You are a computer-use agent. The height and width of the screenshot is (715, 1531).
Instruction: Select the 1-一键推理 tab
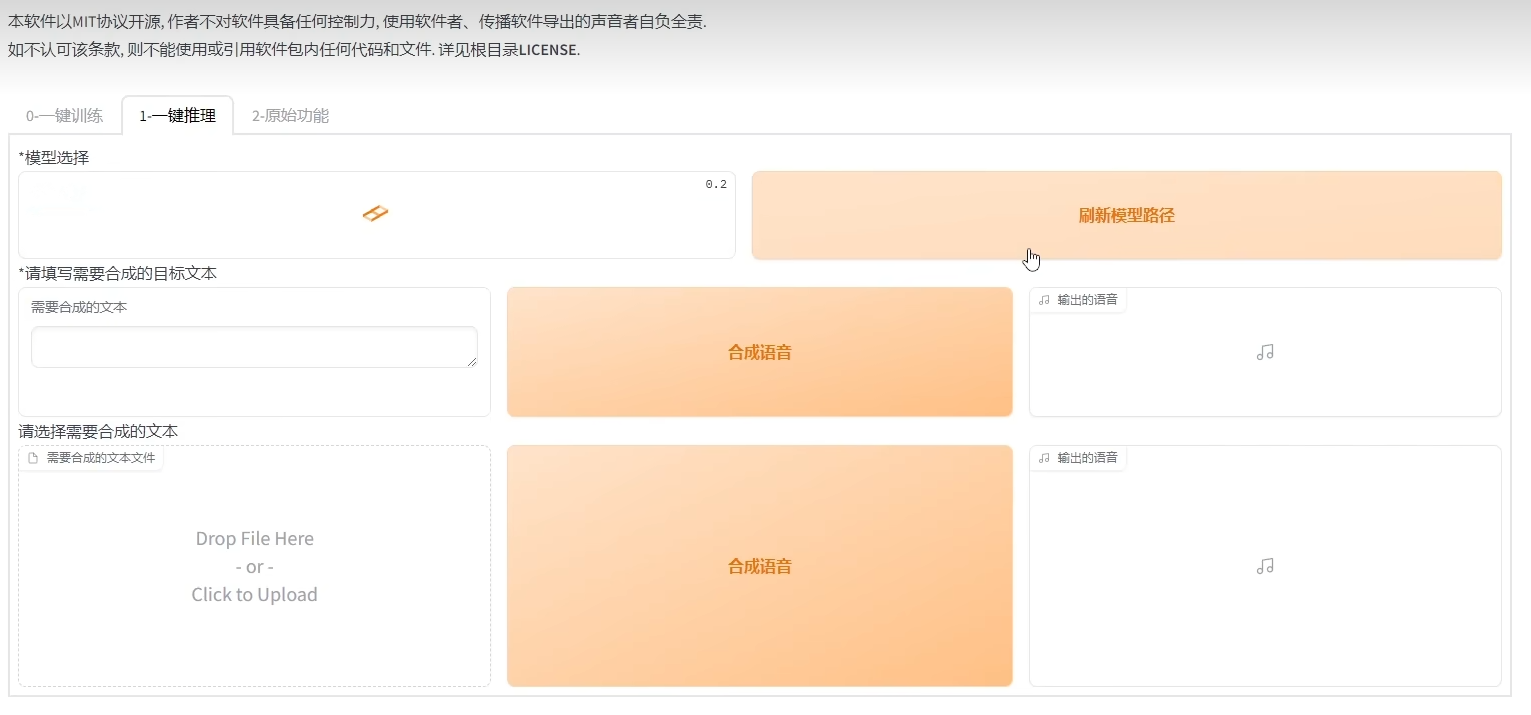pyautogui.click(x=177, y=115)
